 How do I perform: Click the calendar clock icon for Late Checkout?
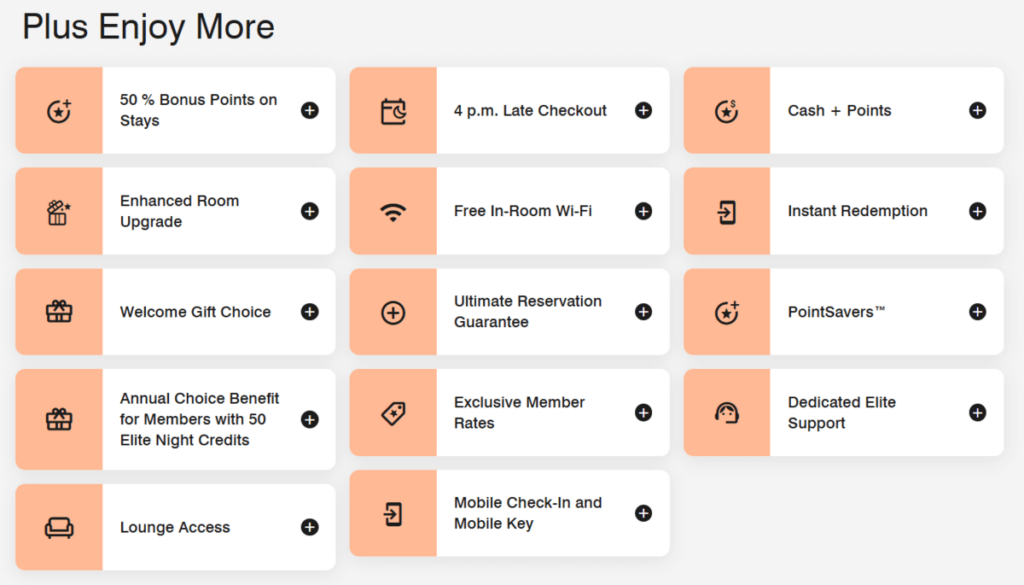(393, 111)
